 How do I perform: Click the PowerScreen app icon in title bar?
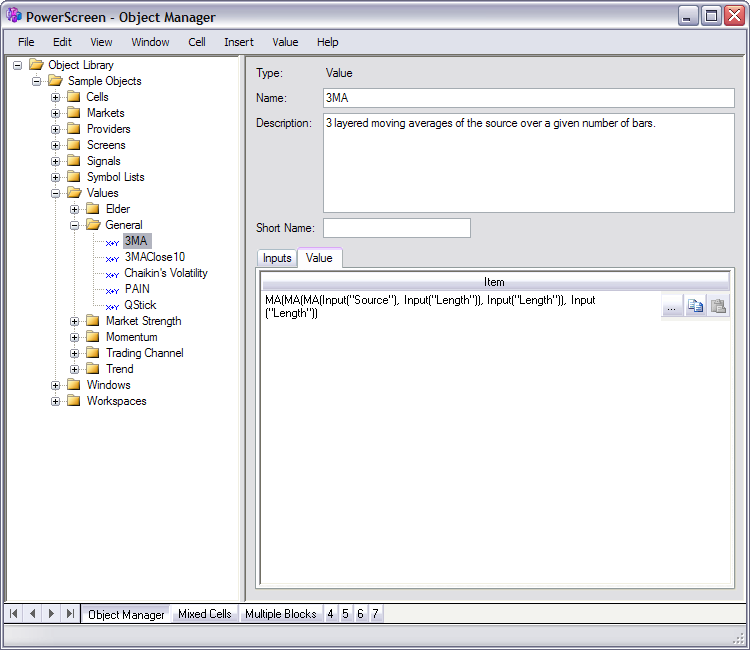pyautogui.click(x=14, y=16)
